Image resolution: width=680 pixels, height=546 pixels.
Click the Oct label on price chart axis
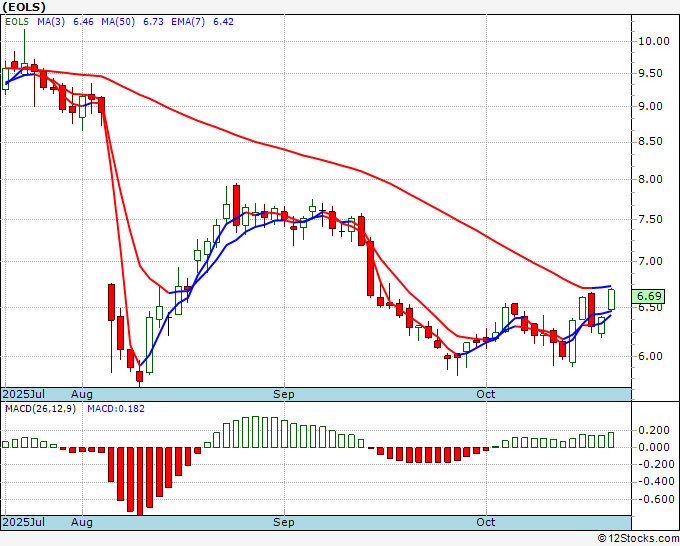[486, 394]
